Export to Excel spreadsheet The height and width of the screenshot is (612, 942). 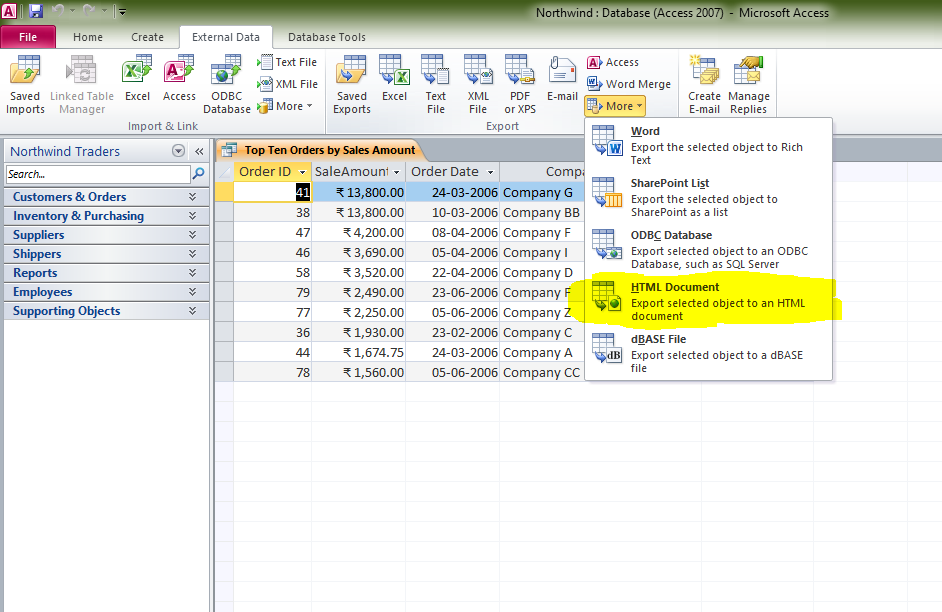pyautogui.click(x=394, y=78)
